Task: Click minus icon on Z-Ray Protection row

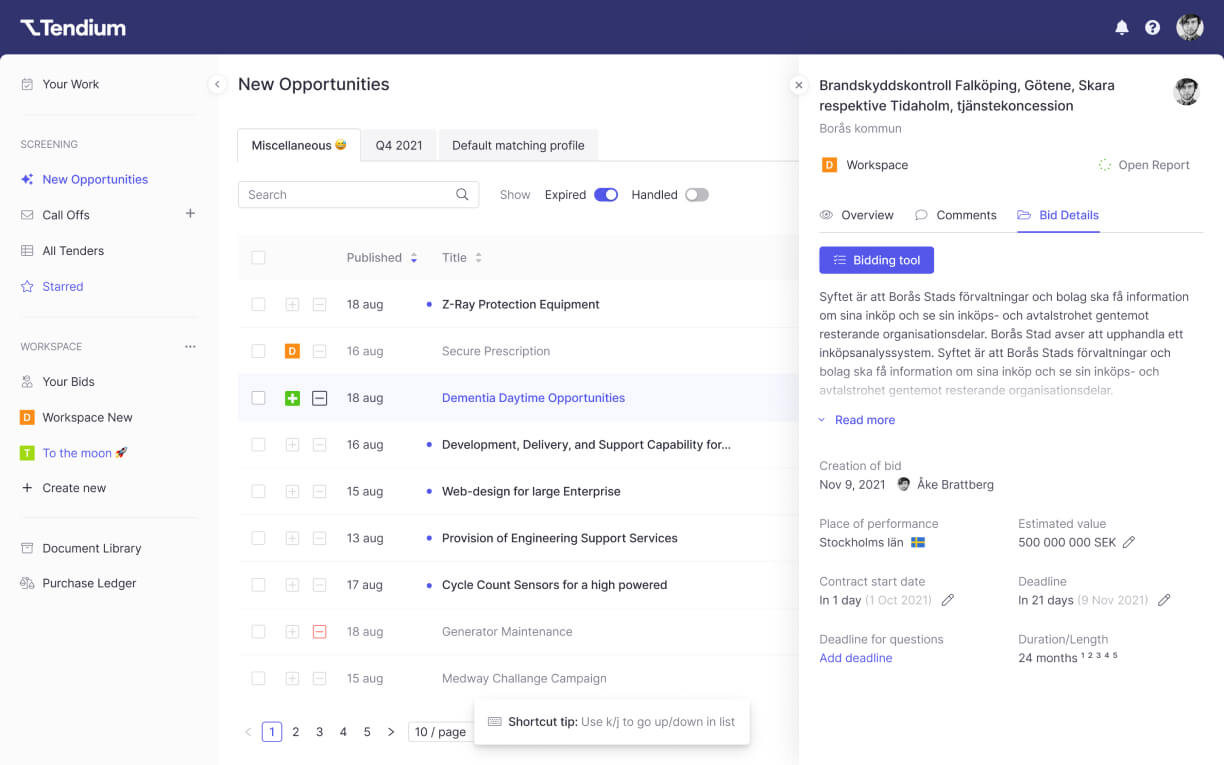Action: [319, 304]
